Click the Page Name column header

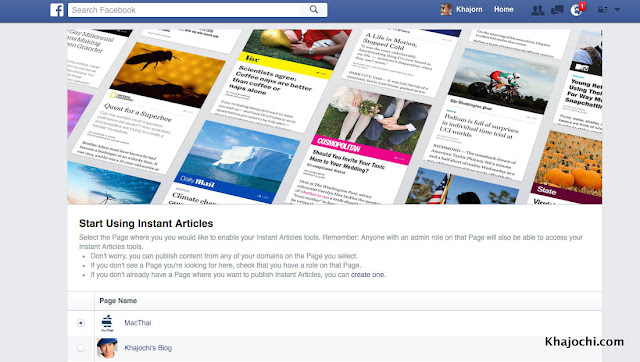(x=118, y=301)
